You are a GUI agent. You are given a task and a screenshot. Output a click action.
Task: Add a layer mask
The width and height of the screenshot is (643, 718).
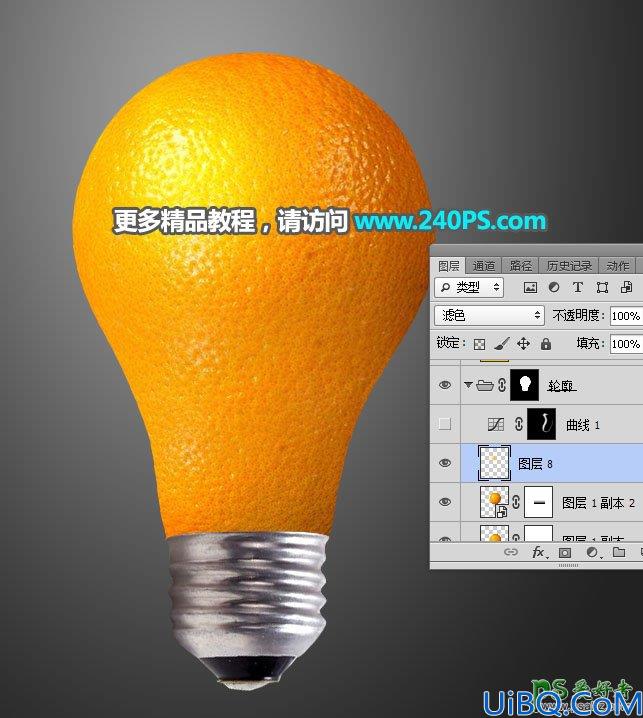click(x=565, y=553)
